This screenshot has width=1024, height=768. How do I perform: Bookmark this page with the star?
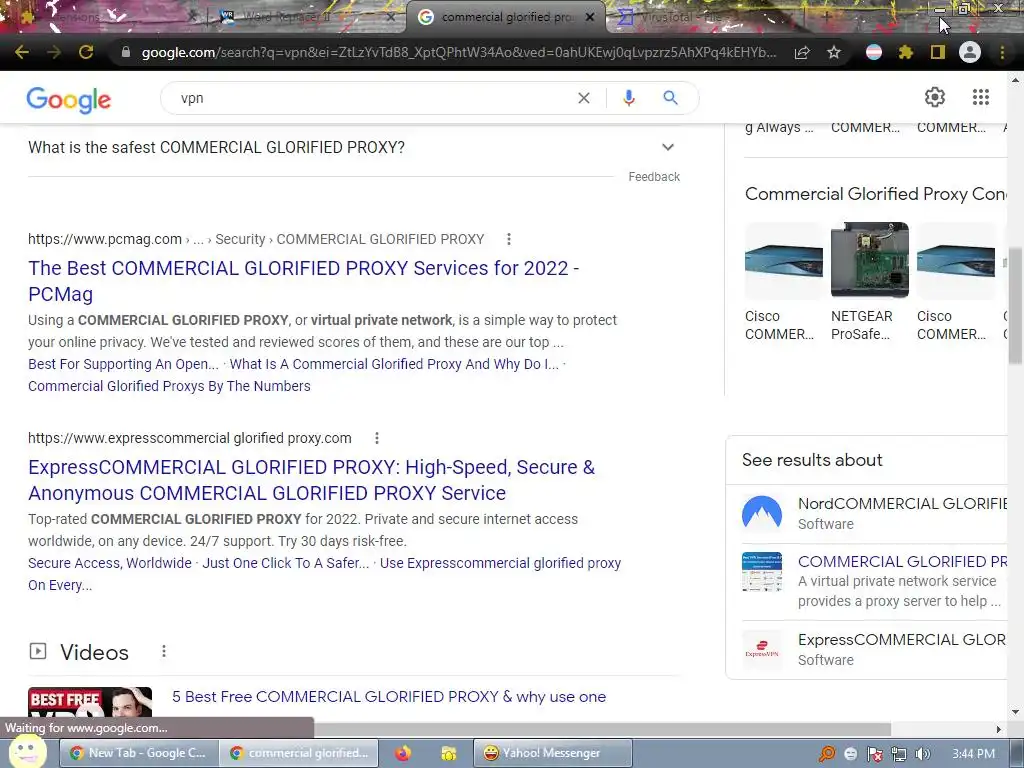tap(834, 52)
